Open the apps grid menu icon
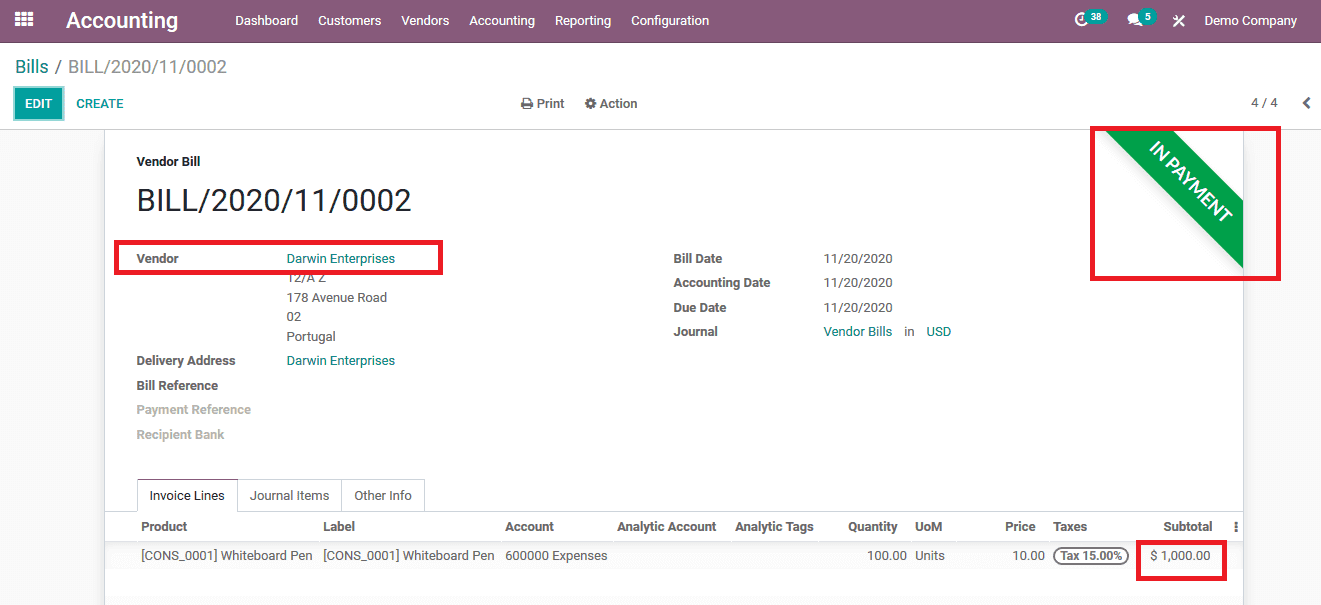1321x605 pixels. 24,20
